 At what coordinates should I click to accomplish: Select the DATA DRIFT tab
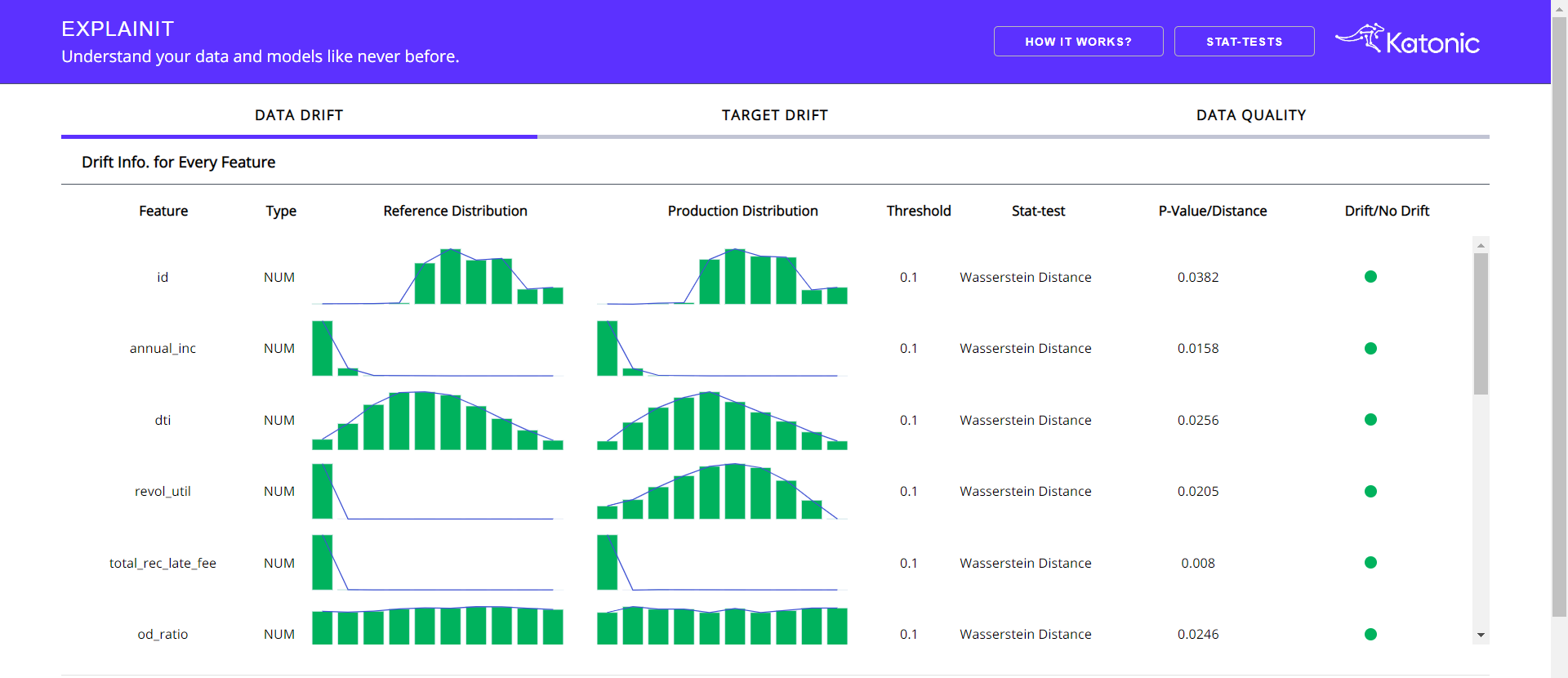(299, 115)
